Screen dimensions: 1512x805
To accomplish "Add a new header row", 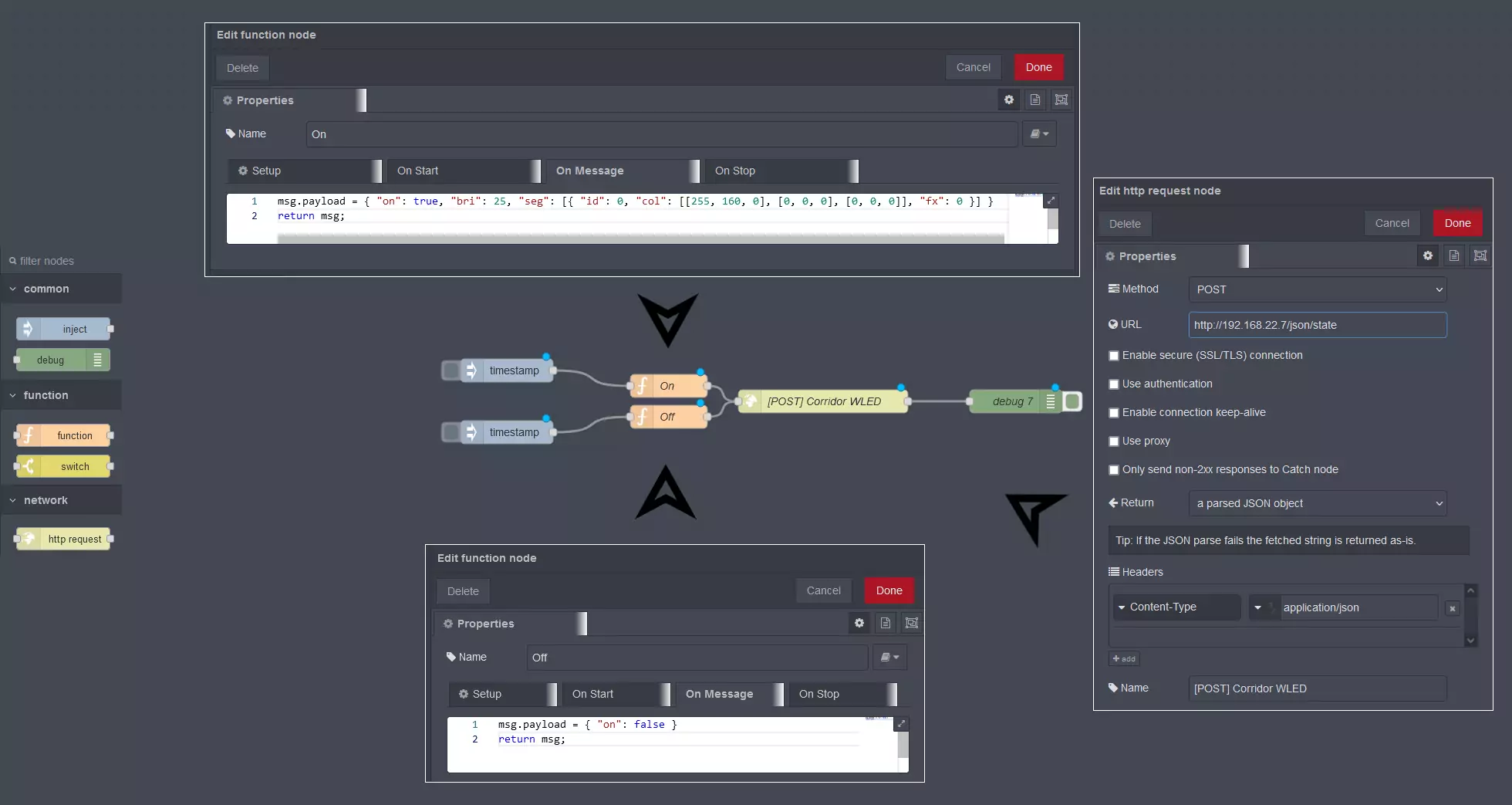I will [x=1124, y=658].
